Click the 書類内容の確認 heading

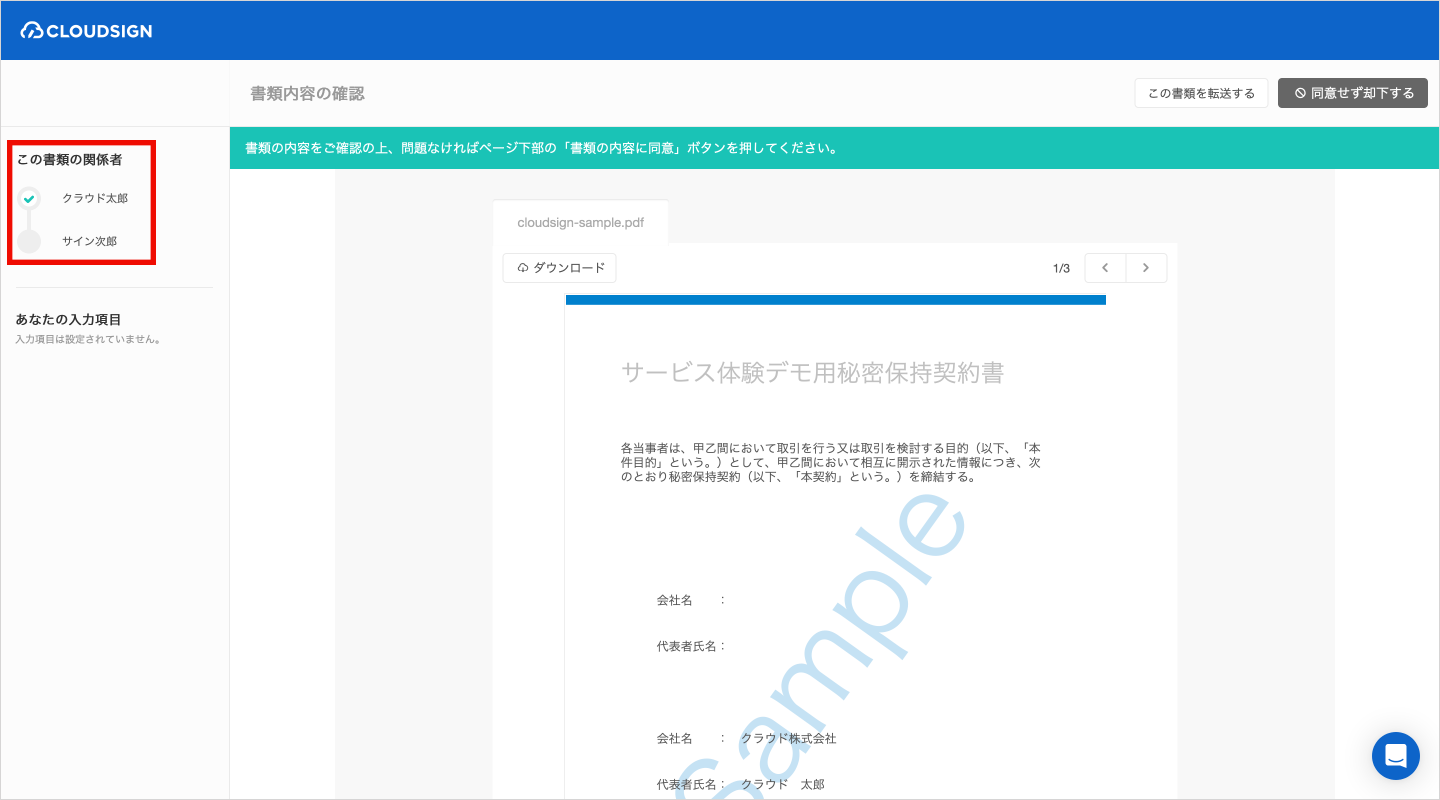coord(307,93)
